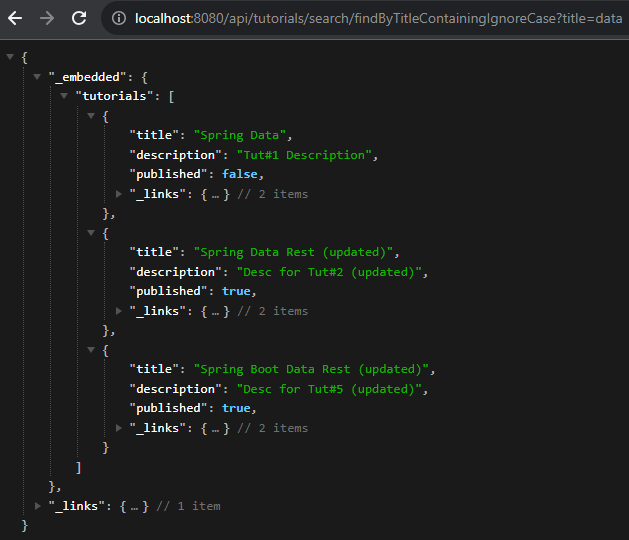Click the value "Spring Boot Data Rest (updated)"

coord(311,369)
